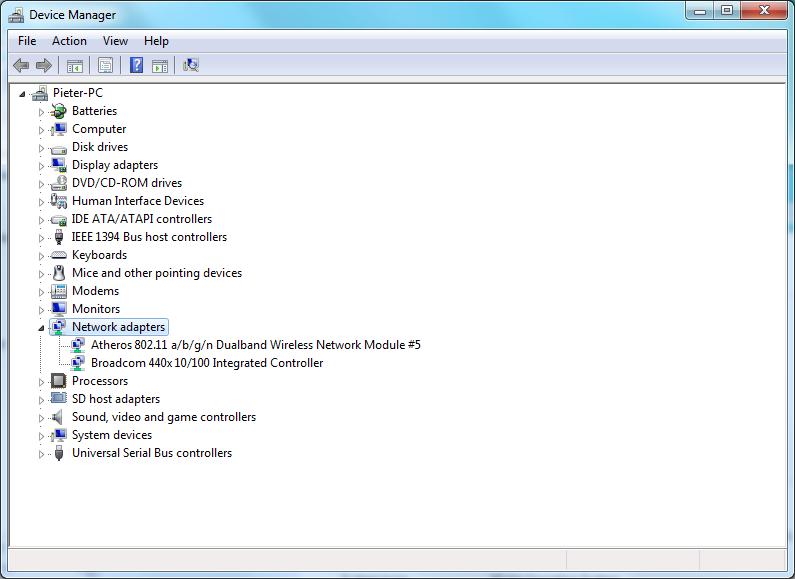795x579 pixels.
Task: Click the Universal Serial Bus controllers icon
Action: (59, 453)
